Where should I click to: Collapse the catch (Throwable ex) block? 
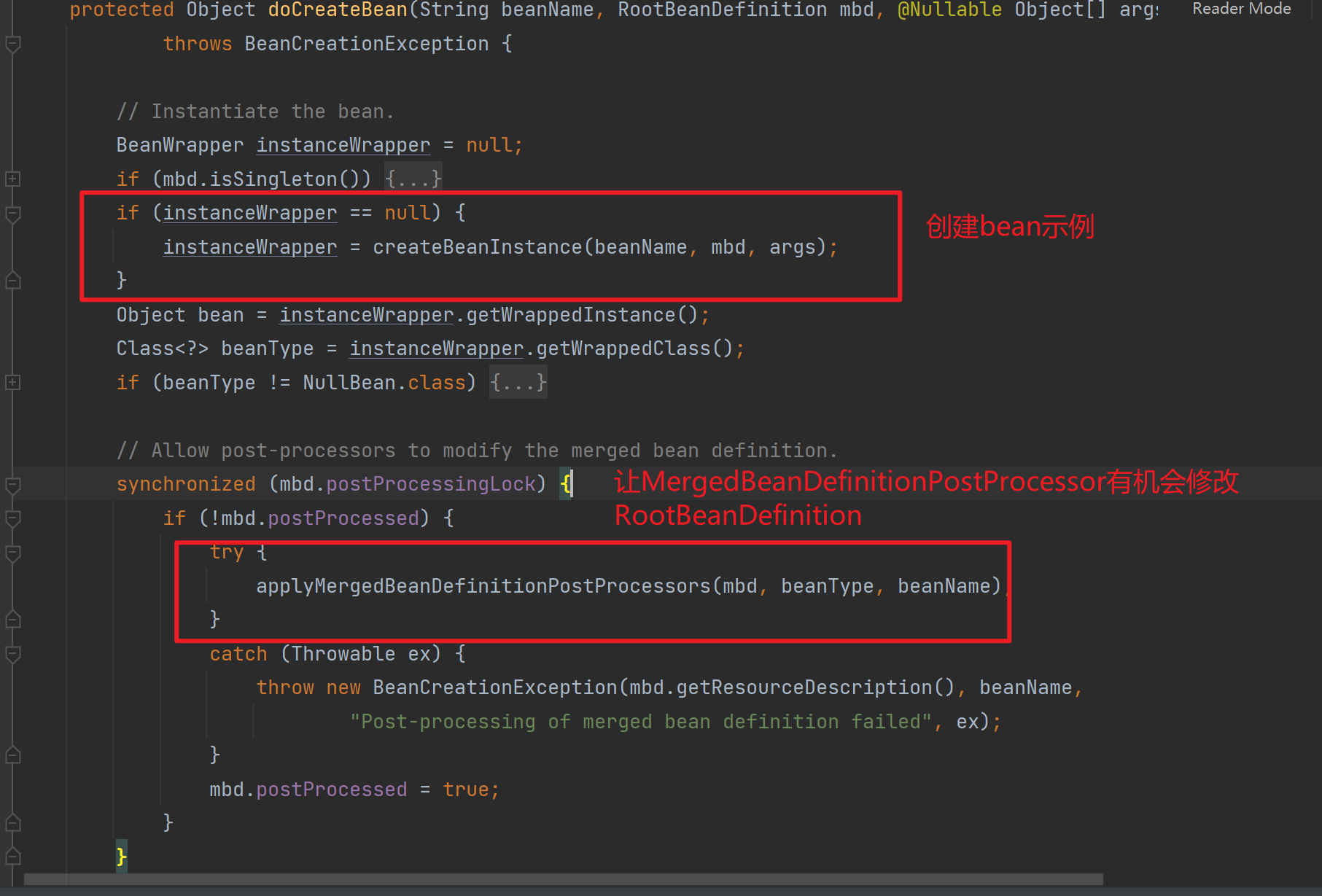(x=12, y=654)
